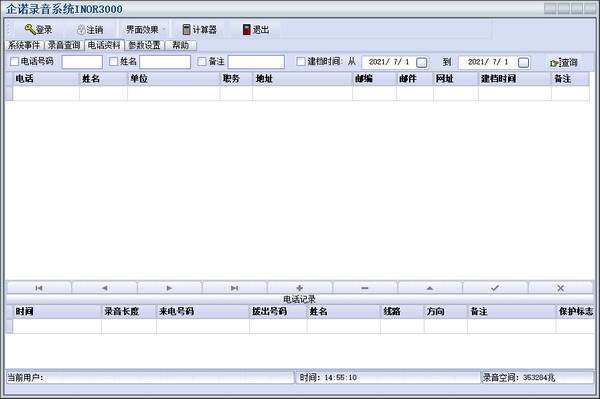Click the 拔出号码 column header

[278, 311]
